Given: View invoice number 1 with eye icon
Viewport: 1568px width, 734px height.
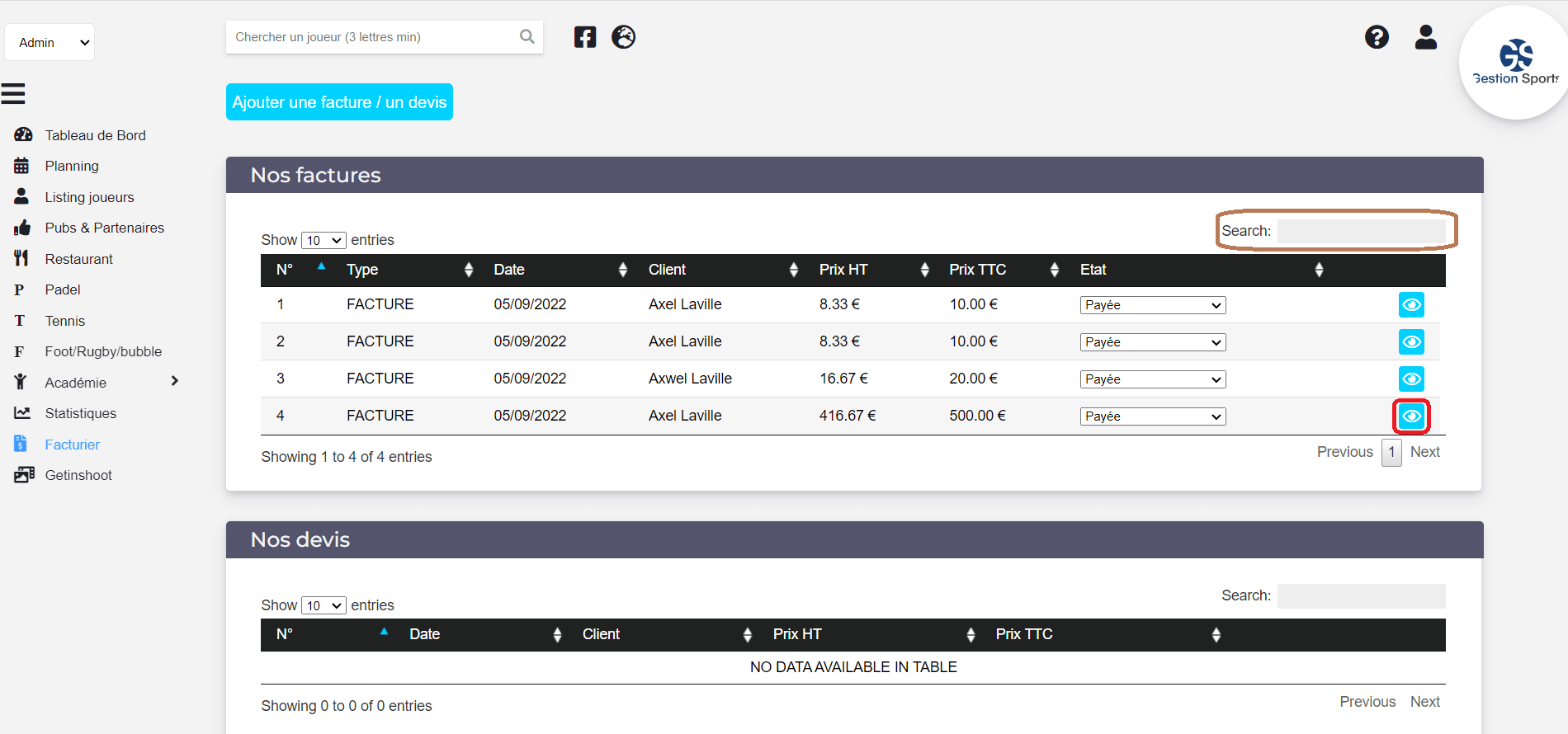Looking at the screenshot, I should tap(1411, 305).
